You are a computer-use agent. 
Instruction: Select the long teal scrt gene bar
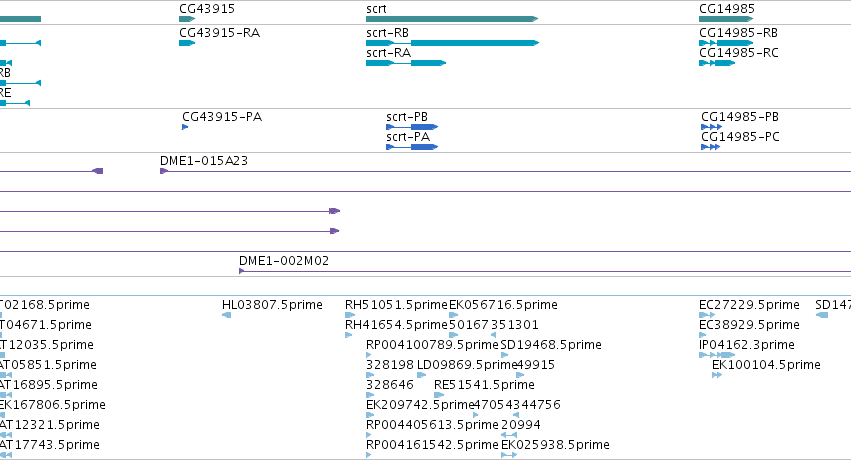click(452, 19)
